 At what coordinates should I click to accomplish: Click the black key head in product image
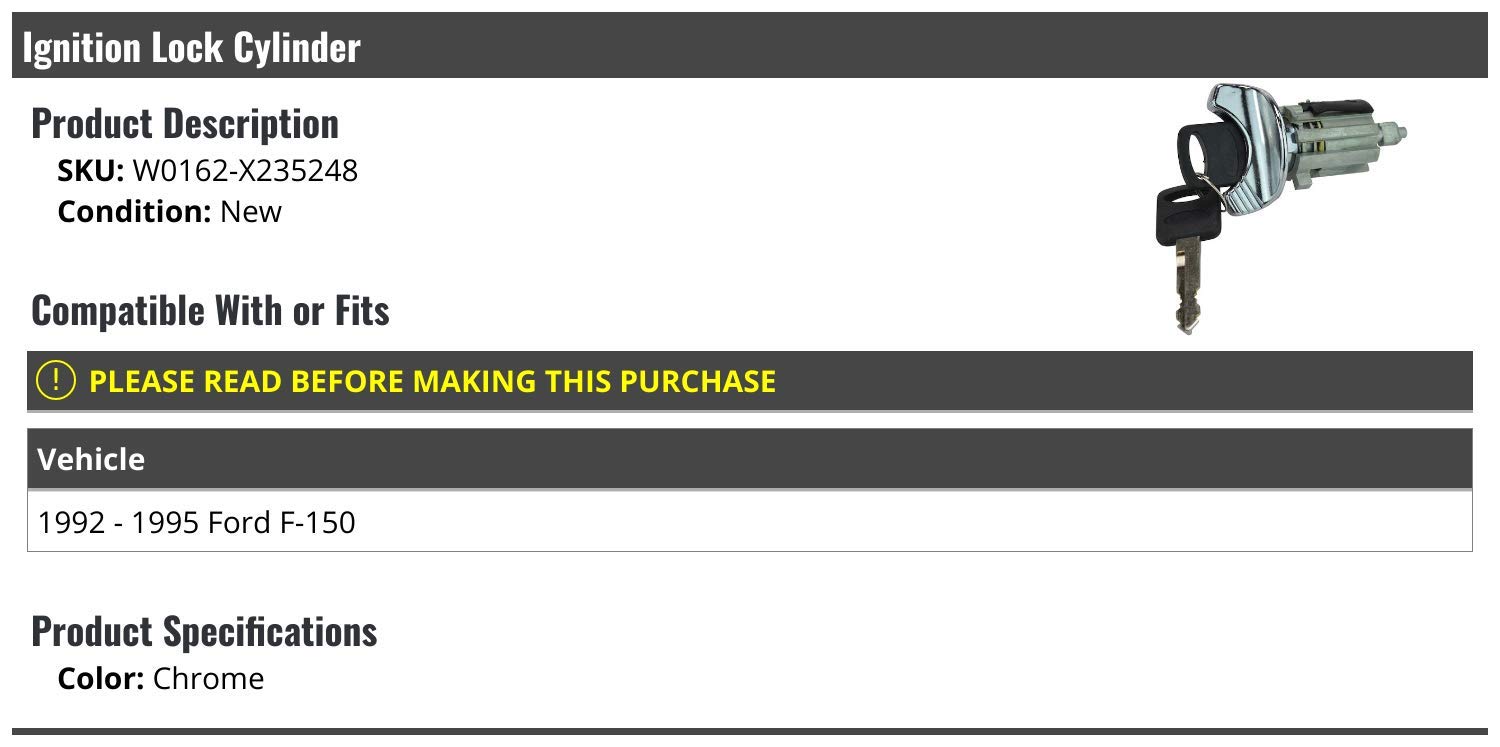(1187, 215)
